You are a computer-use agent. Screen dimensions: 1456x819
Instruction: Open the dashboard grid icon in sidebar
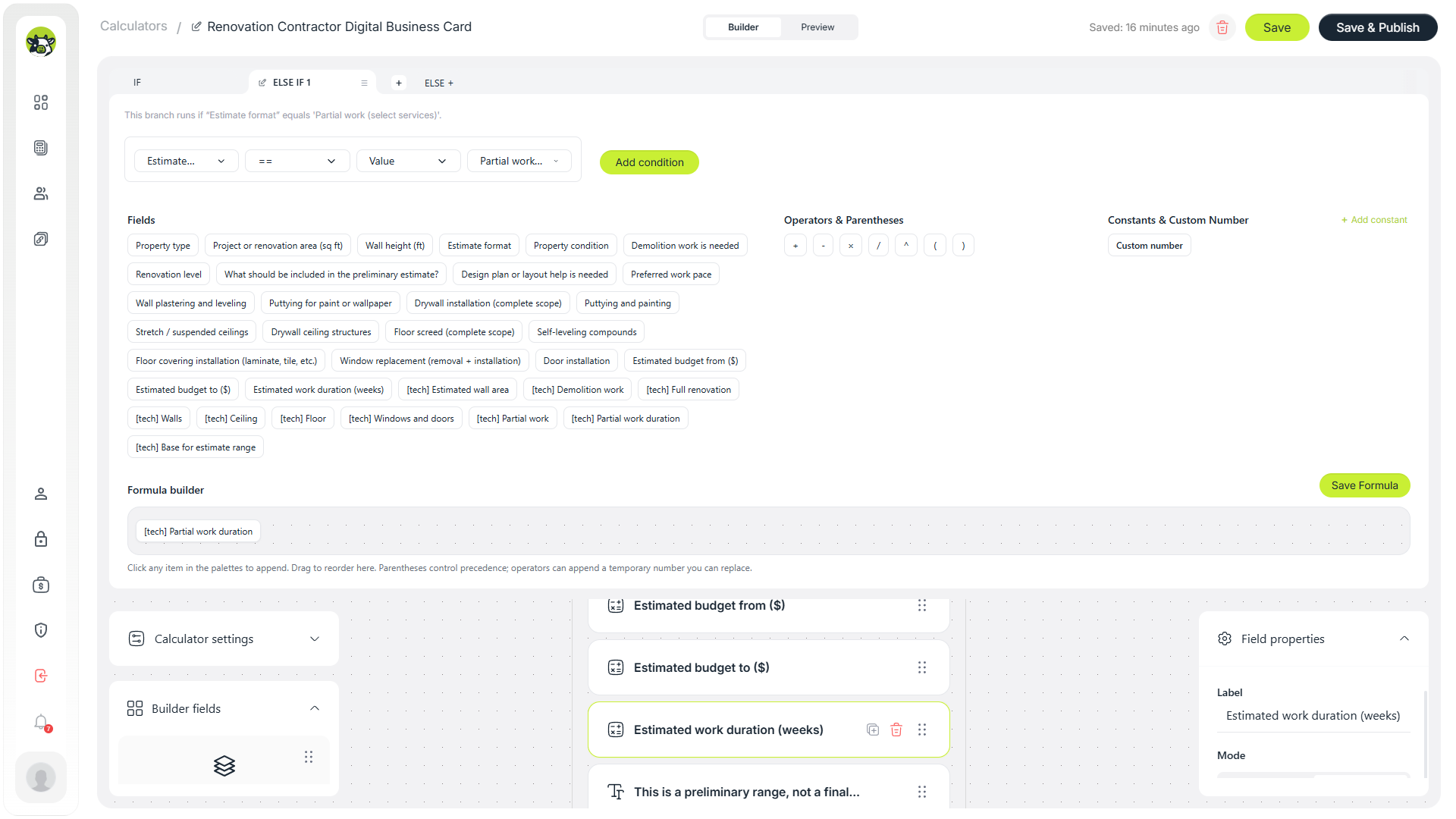[x=41, y=102]
